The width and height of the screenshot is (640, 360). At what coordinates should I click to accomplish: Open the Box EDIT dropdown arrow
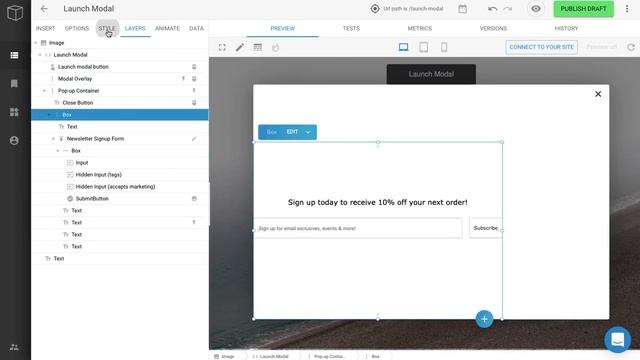coord(308,132)
